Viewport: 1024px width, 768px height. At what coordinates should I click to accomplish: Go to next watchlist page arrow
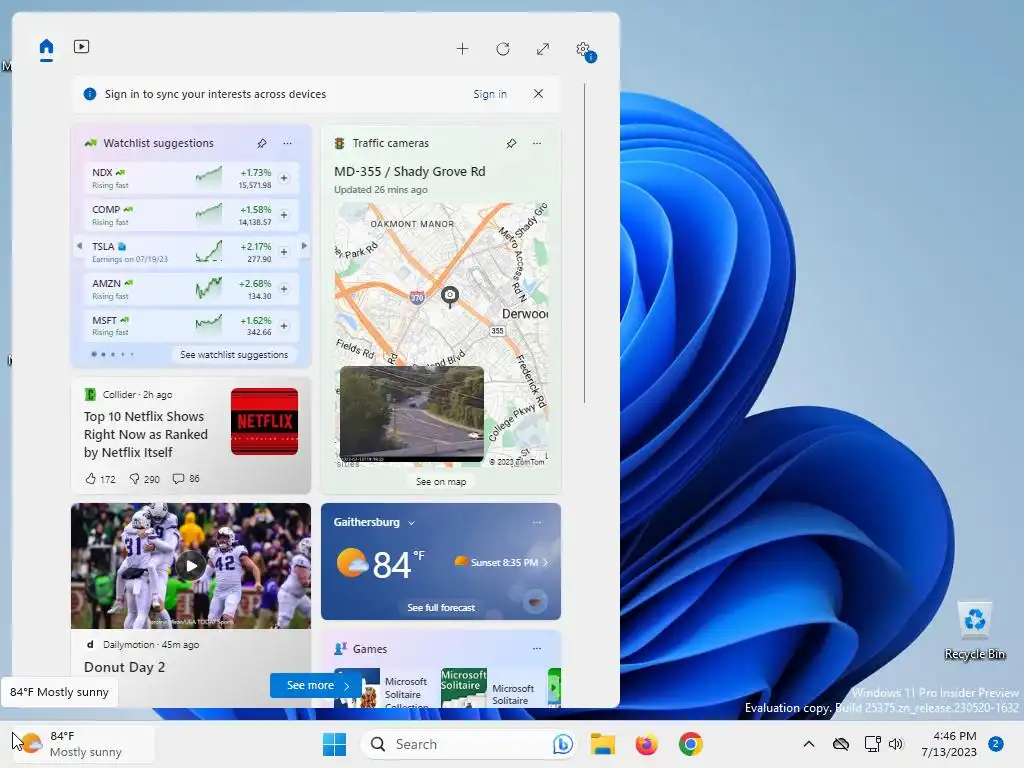(x=304, y=246)
